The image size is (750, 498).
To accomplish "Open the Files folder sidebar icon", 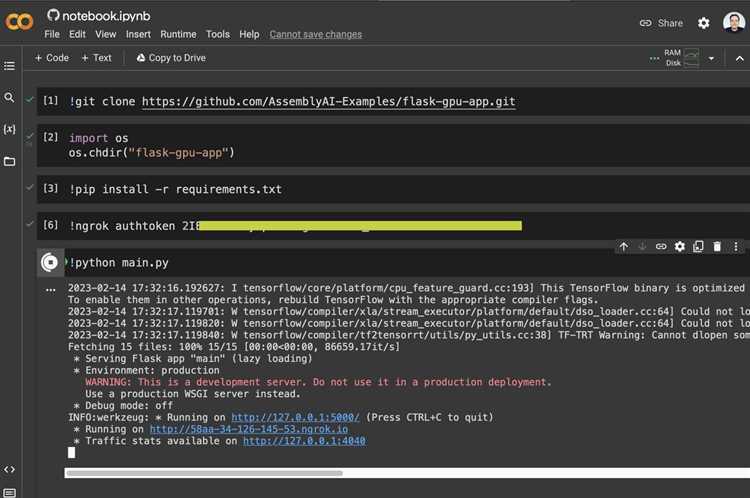I will pos(9,161).
